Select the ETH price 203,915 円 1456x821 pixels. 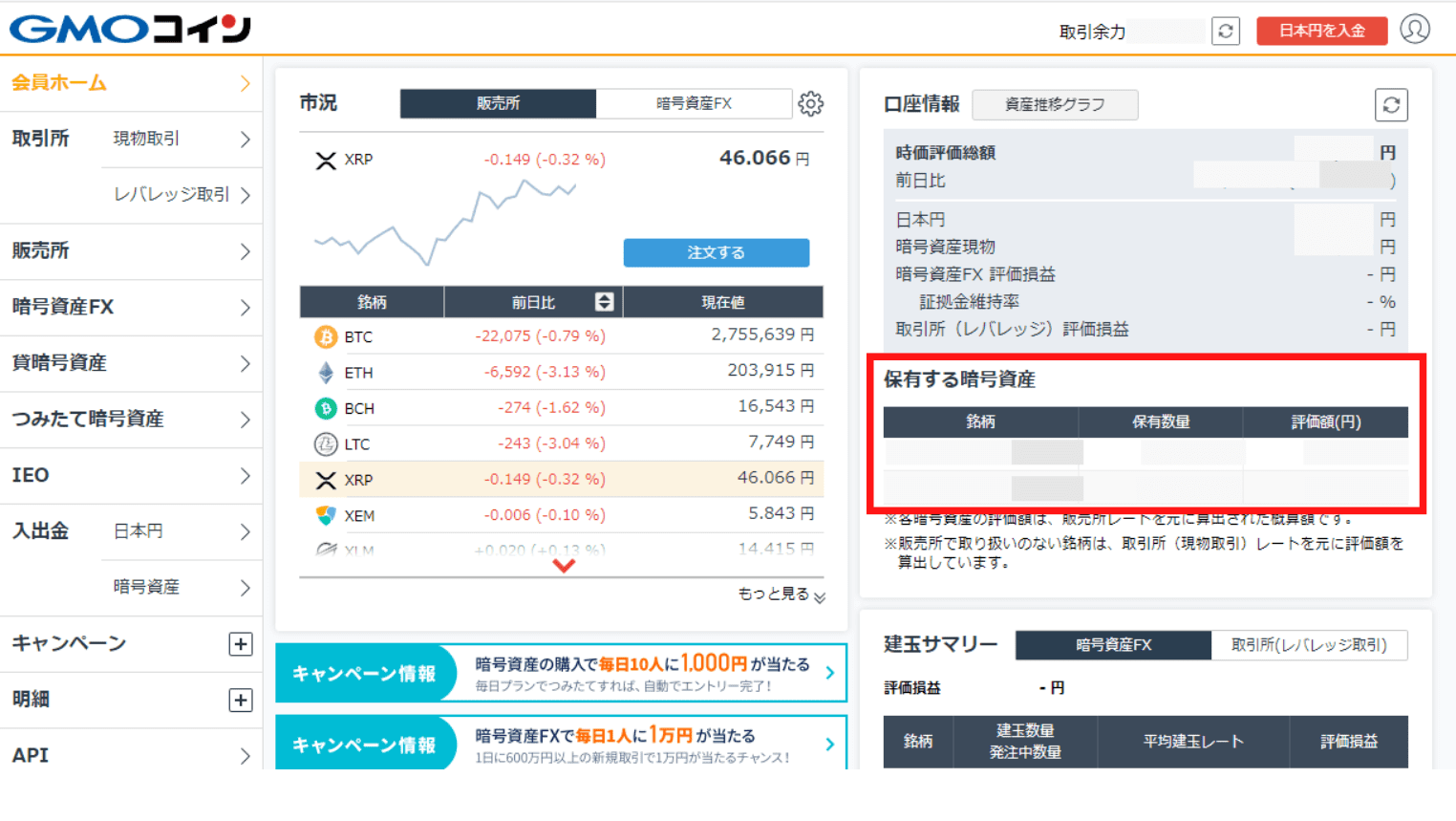(x=771, y=371)
